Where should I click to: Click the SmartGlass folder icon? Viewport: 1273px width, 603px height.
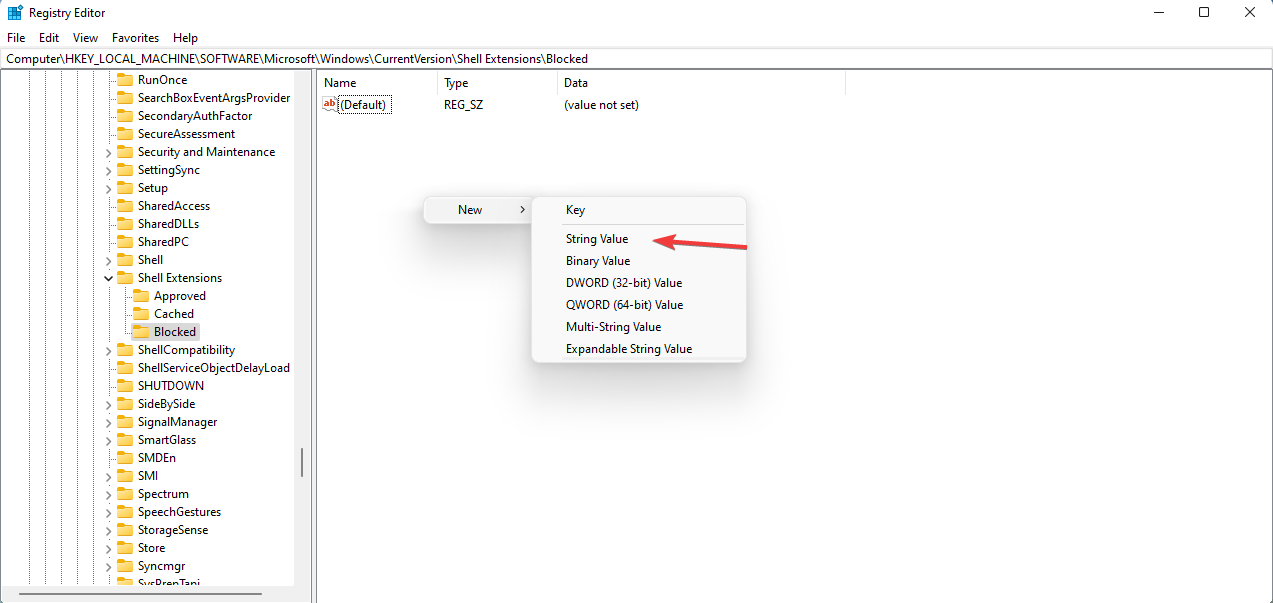[125, 440]
